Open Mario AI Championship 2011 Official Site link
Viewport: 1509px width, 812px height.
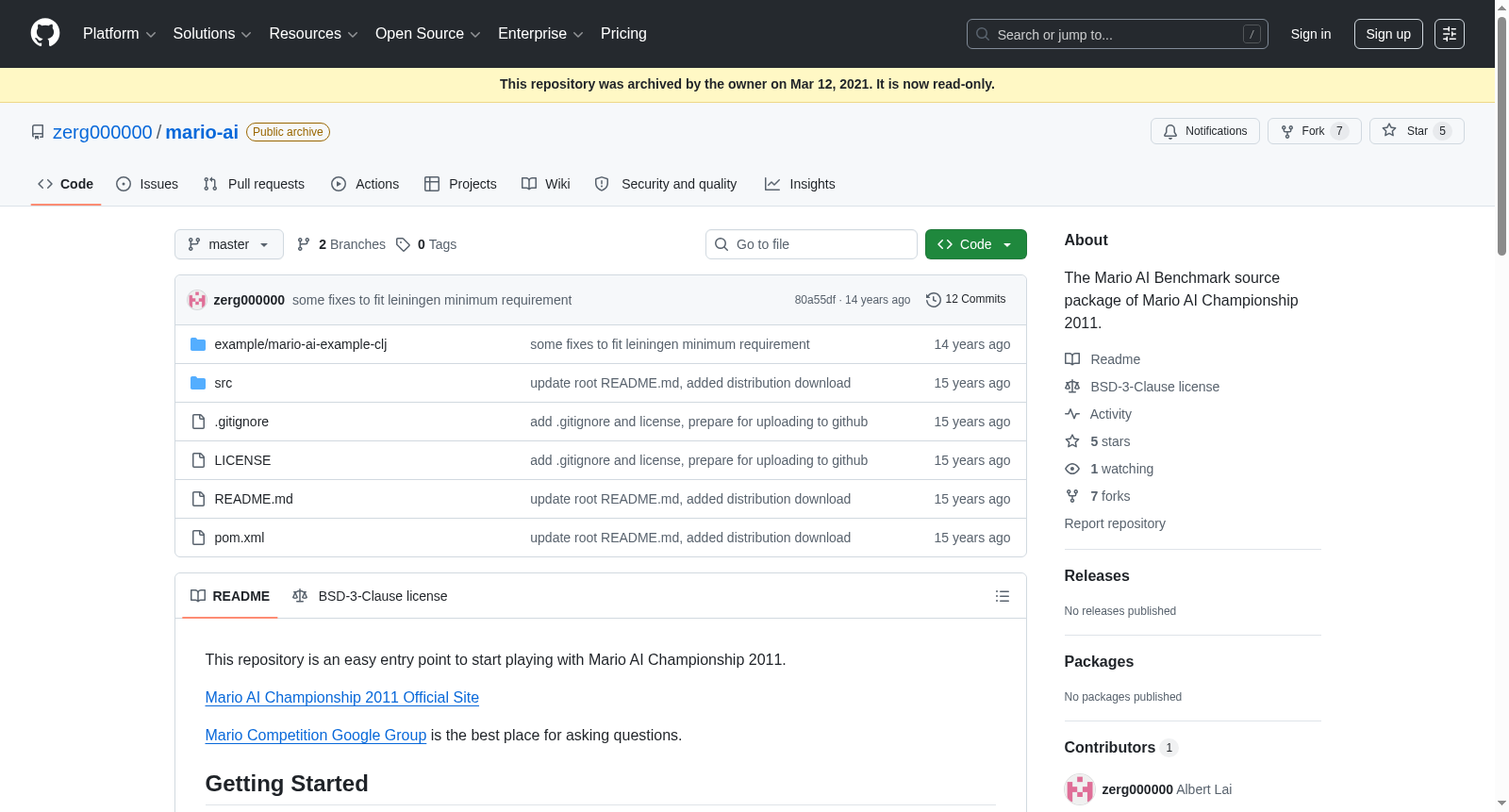tap(342, 698)
